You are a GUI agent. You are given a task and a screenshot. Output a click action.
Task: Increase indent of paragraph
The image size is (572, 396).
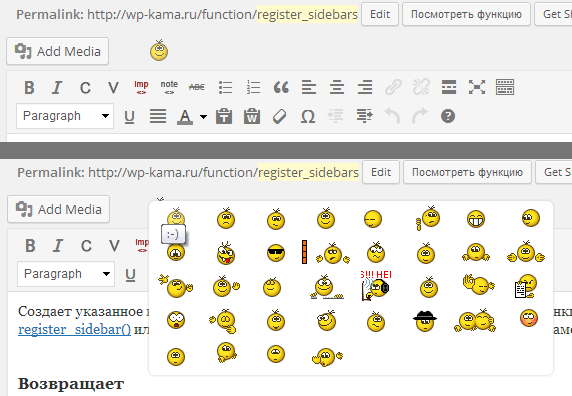364,116
